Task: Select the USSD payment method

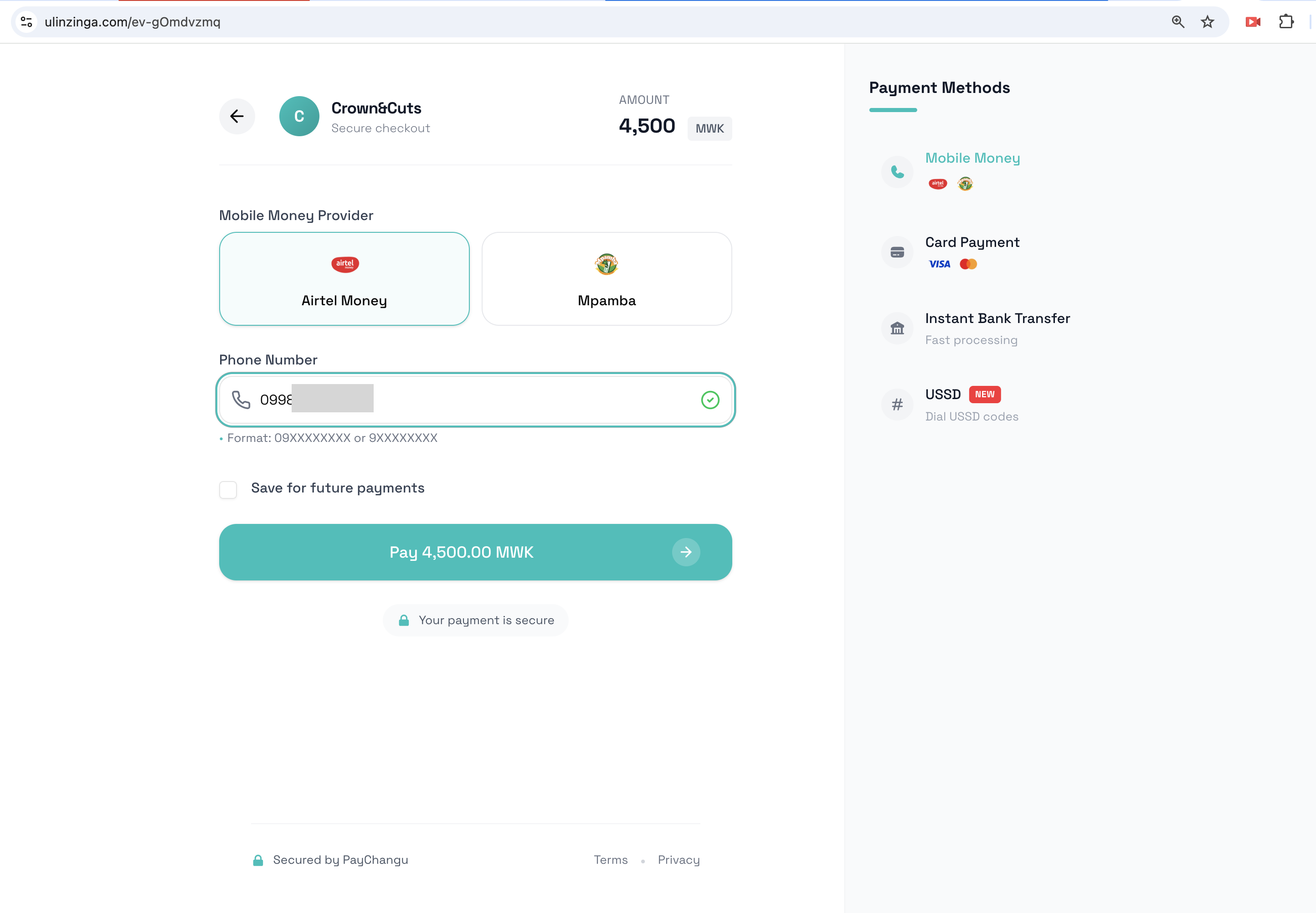Action: (x=943, y=395)
